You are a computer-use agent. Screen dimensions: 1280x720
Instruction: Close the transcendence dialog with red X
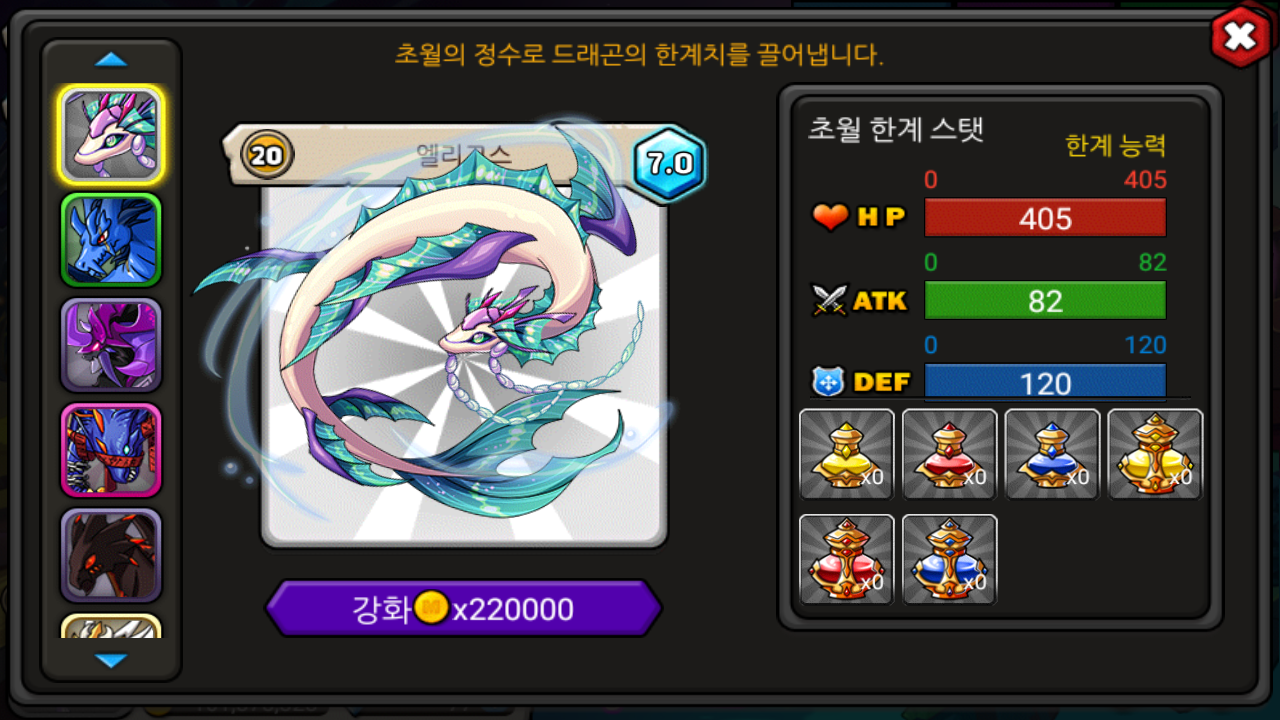1240,38
